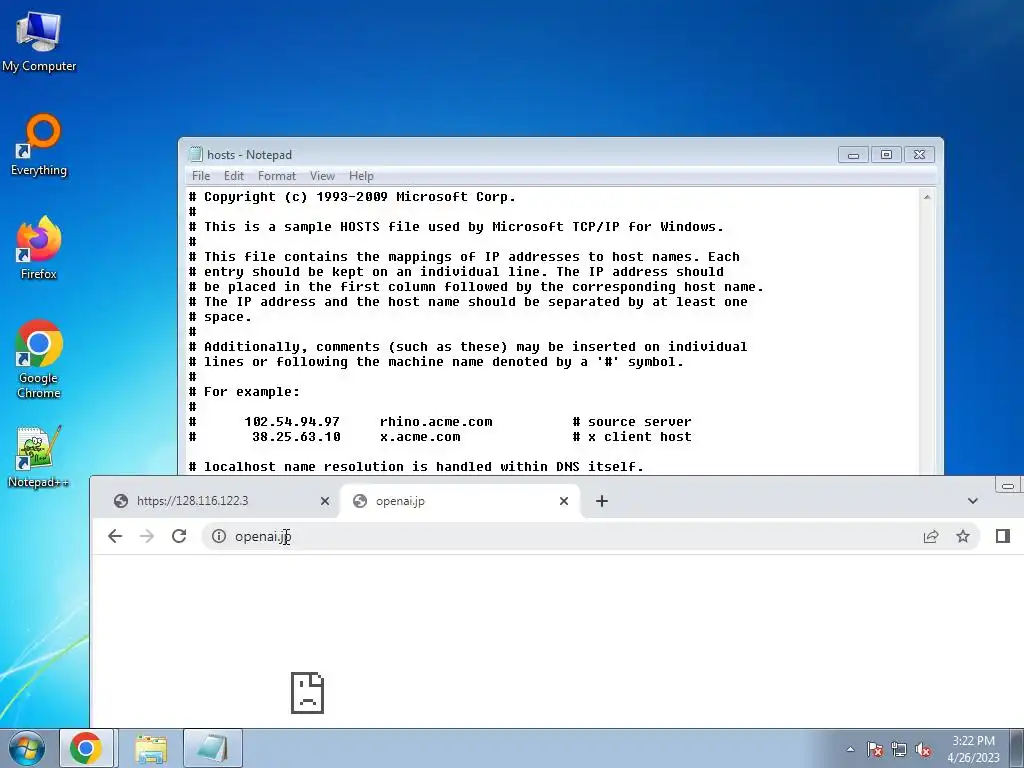View site information icon in address bar
The image size is (1024, 768).
point(219,536)
